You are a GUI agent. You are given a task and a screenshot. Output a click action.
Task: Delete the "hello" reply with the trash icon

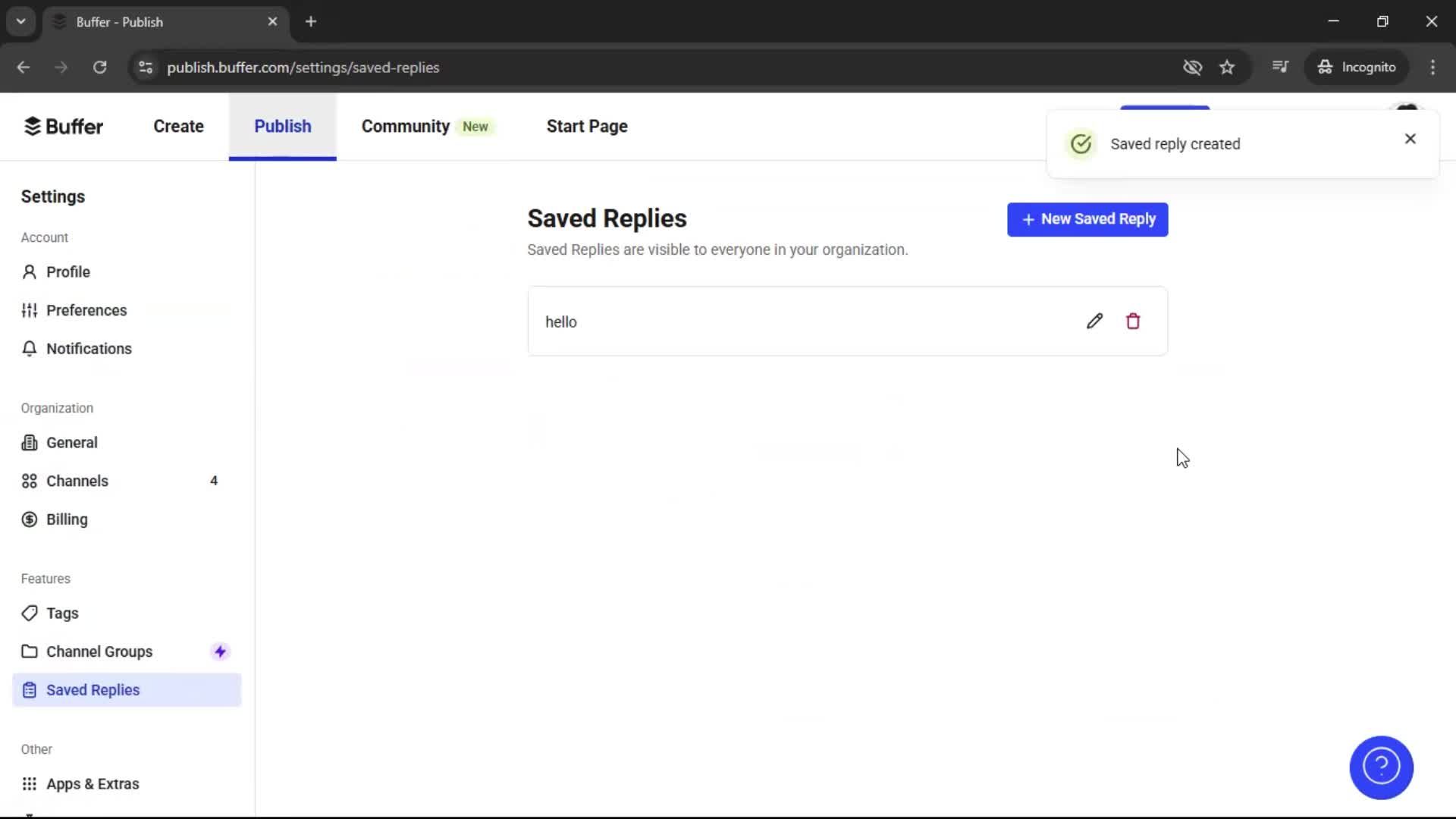click(x=1132, y=321)
